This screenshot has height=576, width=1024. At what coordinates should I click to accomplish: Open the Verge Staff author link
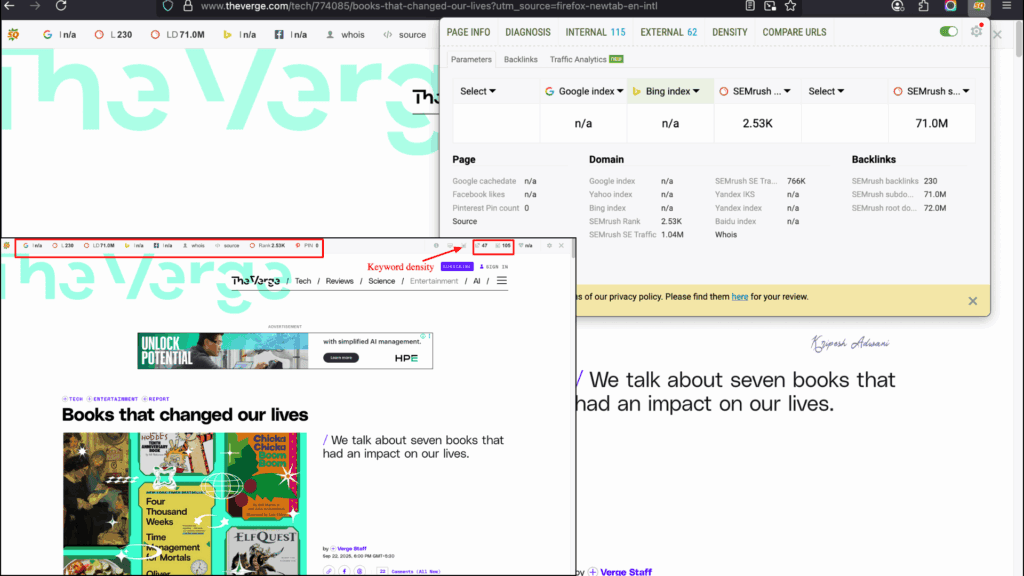tap(625, 571)
